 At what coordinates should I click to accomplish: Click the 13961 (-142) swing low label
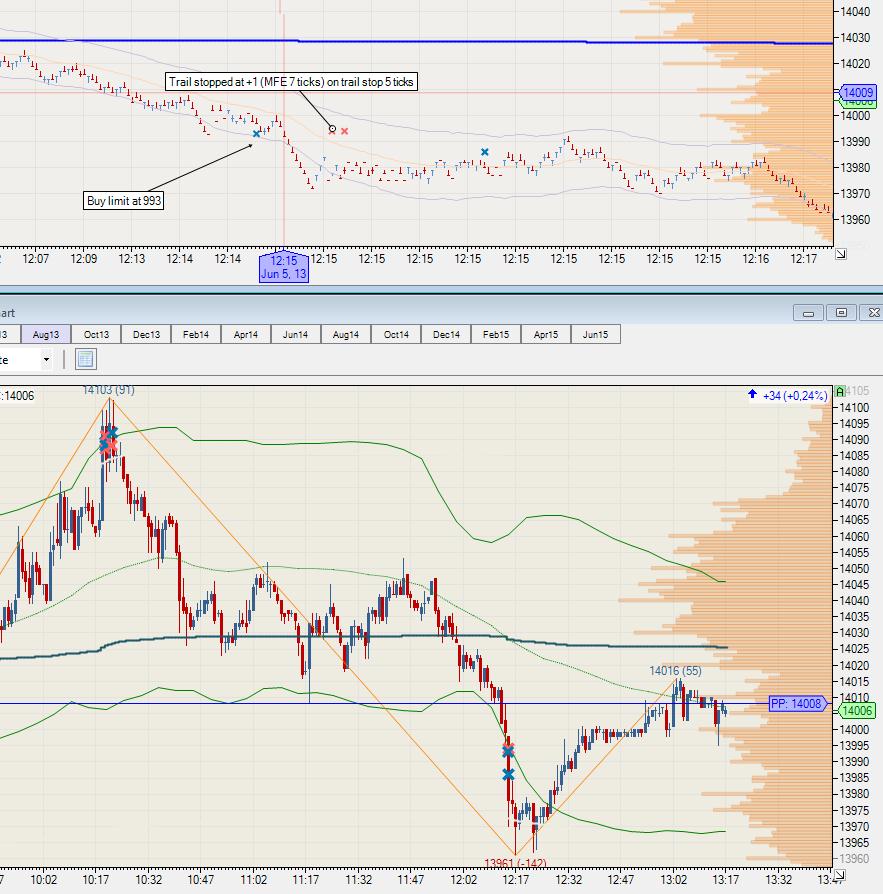(x=515, y=863)
